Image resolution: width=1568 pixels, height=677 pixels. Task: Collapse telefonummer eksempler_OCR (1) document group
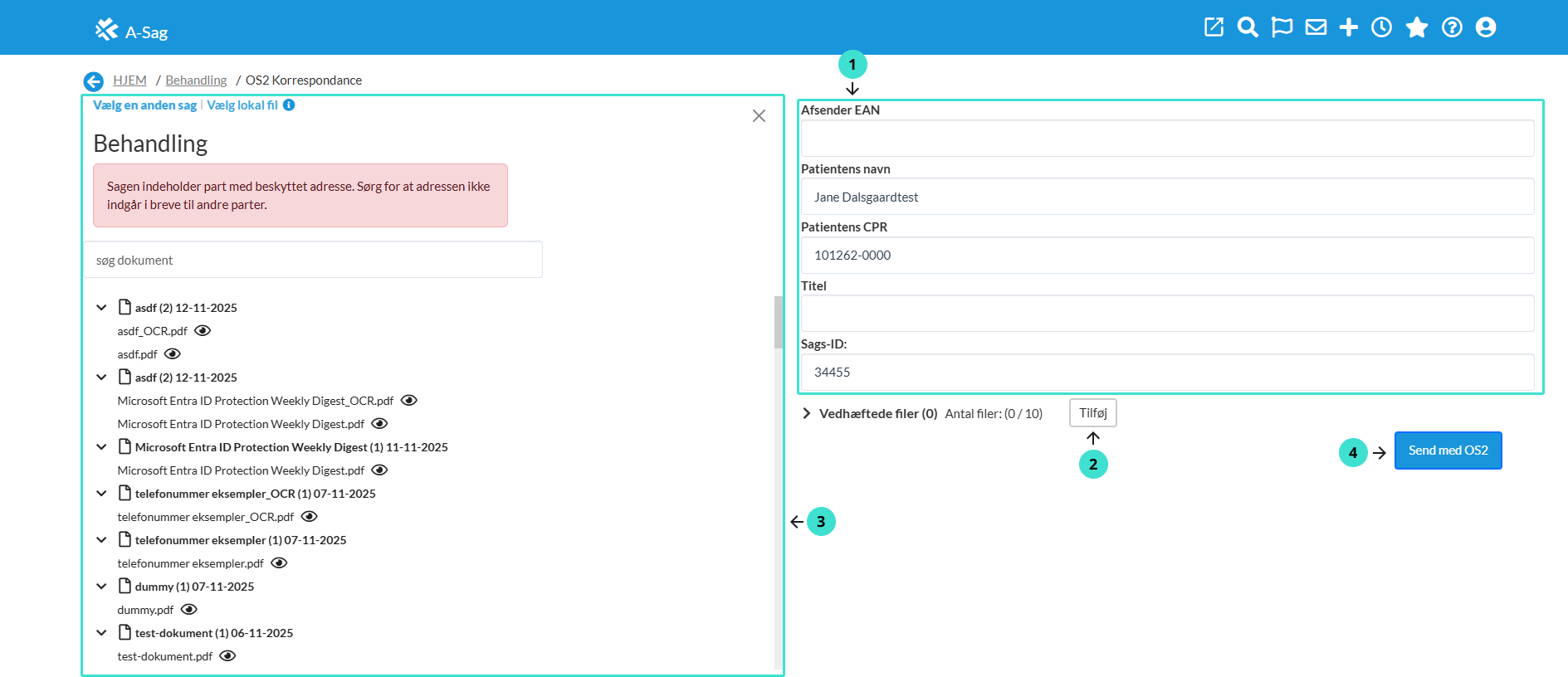(101, 494)
